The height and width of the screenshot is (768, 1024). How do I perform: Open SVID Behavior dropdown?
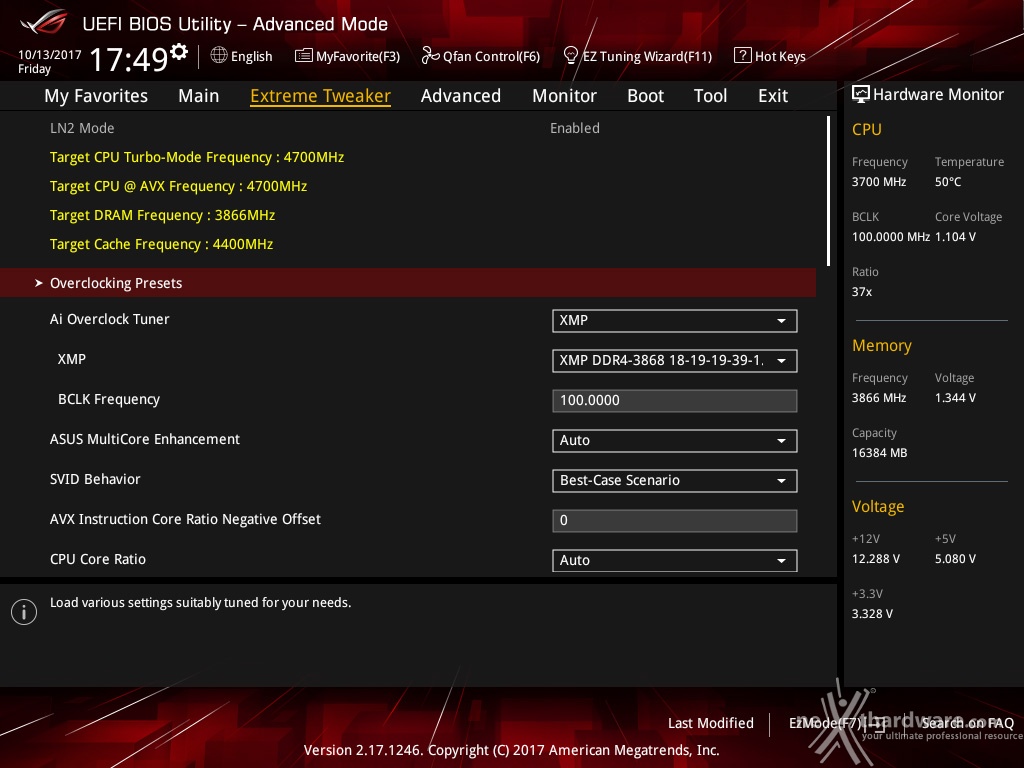(x=675, y=481)
